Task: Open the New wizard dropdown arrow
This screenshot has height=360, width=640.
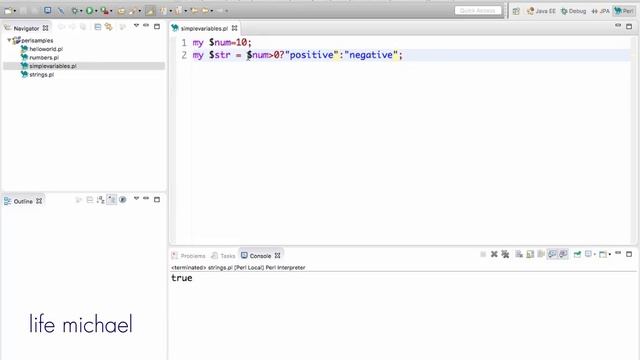Action: point(15,11)
